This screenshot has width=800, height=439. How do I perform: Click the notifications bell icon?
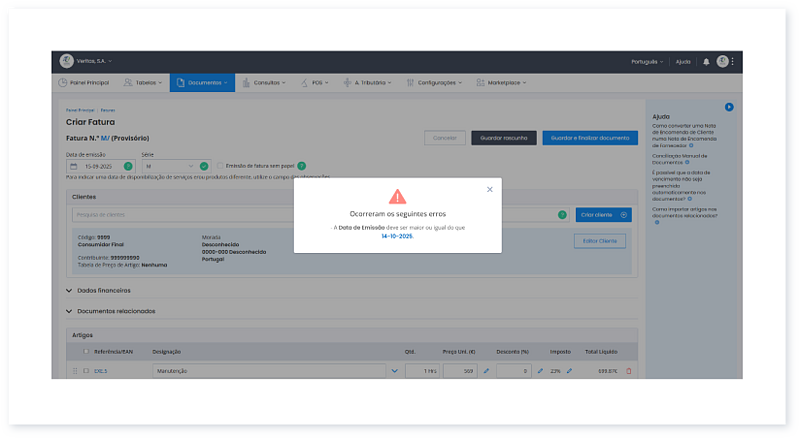click(706, 61)
